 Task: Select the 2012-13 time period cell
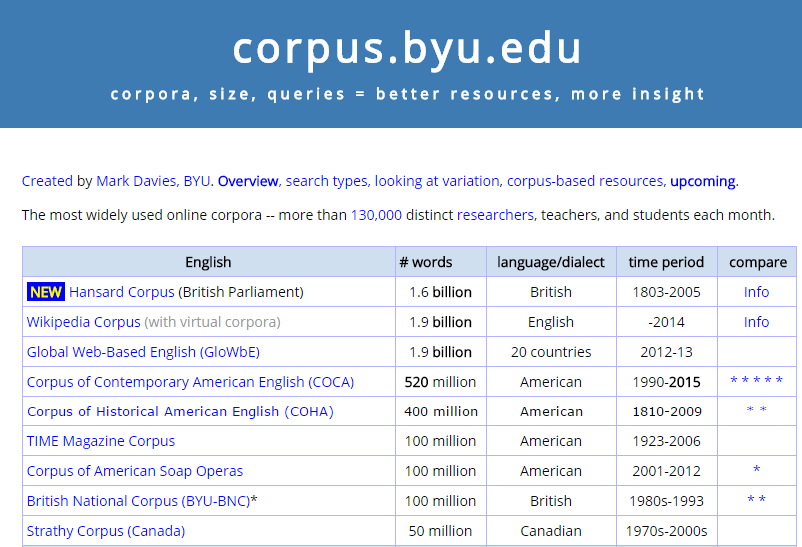pyautogui.click(x=666, y=352)
